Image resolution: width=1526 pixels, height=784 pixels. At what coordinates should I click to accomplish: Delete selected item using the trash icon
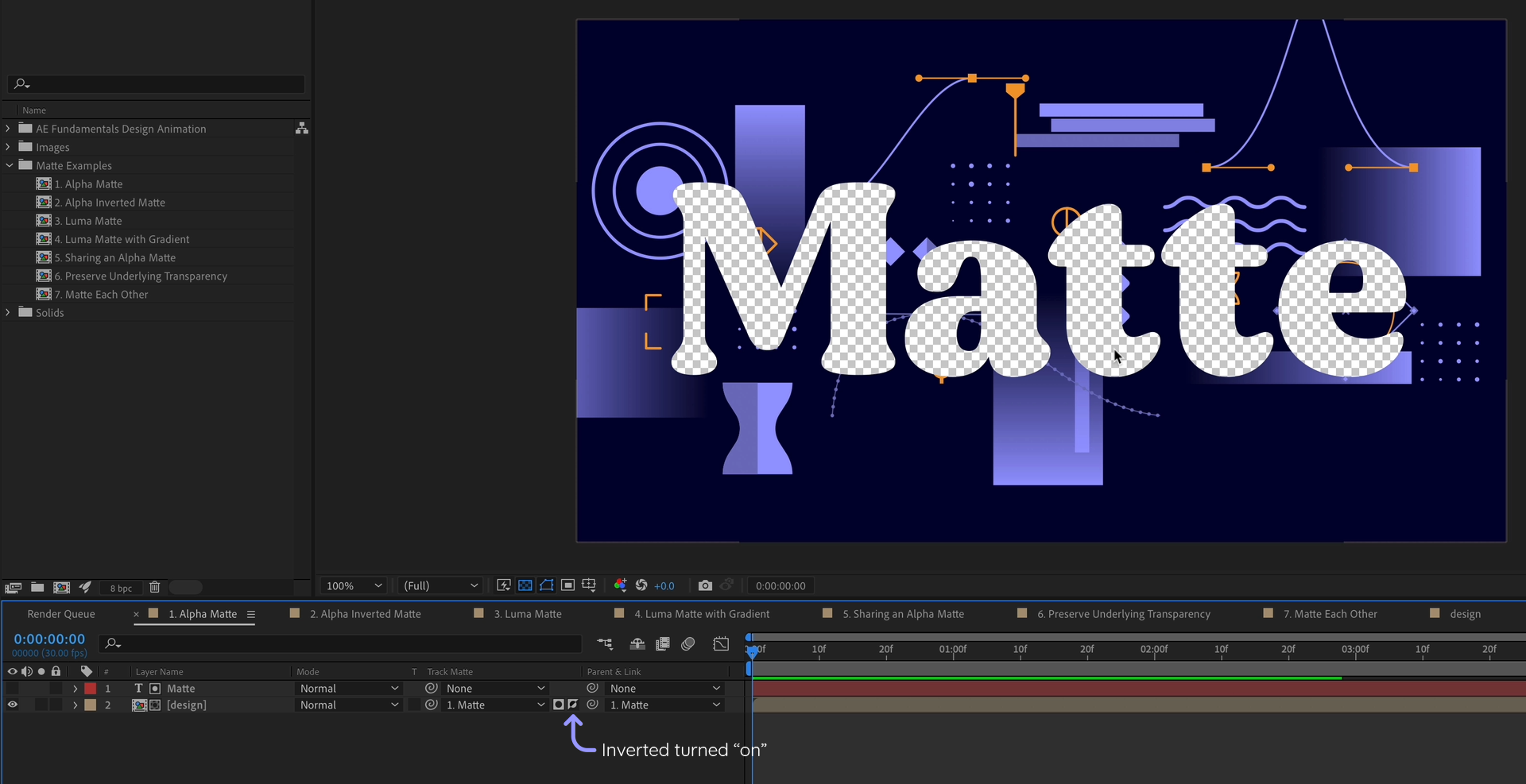(154, 588)
